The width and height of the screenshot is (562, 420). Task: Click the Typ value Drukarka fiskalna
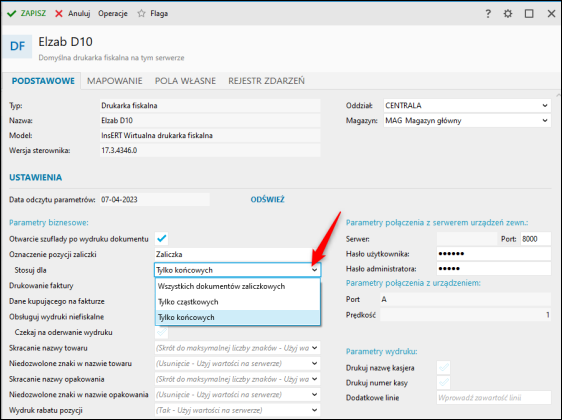210,105
